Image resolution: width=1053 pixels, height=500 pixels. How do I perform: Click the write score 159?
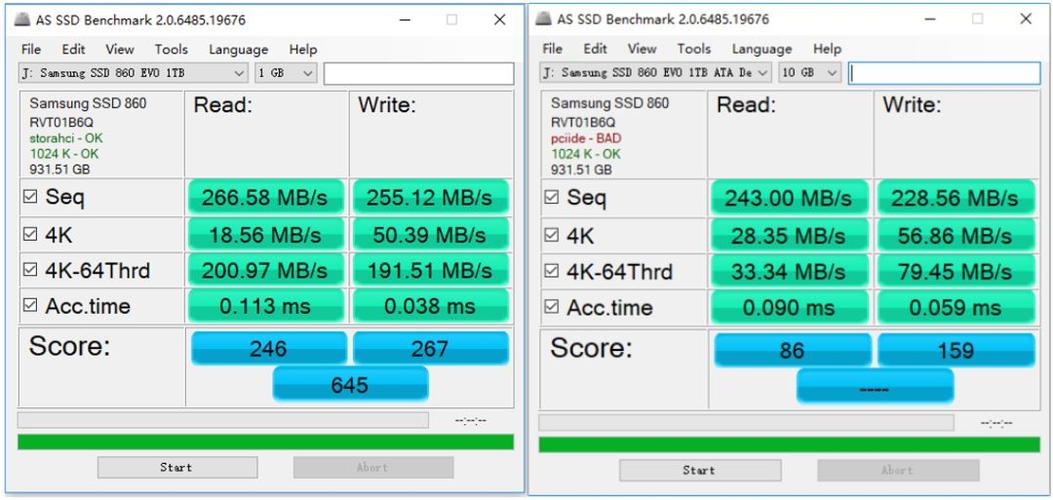point(956,350)
